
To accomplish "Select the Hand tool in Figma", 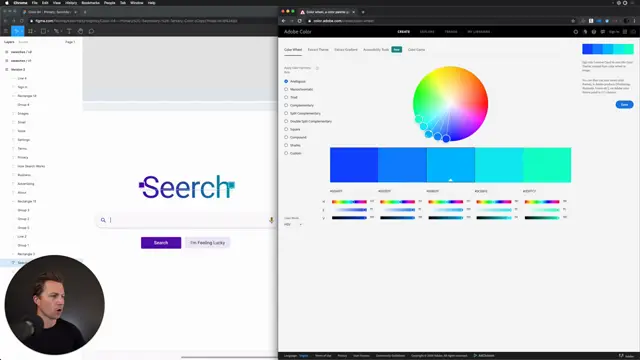I will pos(80,31).
